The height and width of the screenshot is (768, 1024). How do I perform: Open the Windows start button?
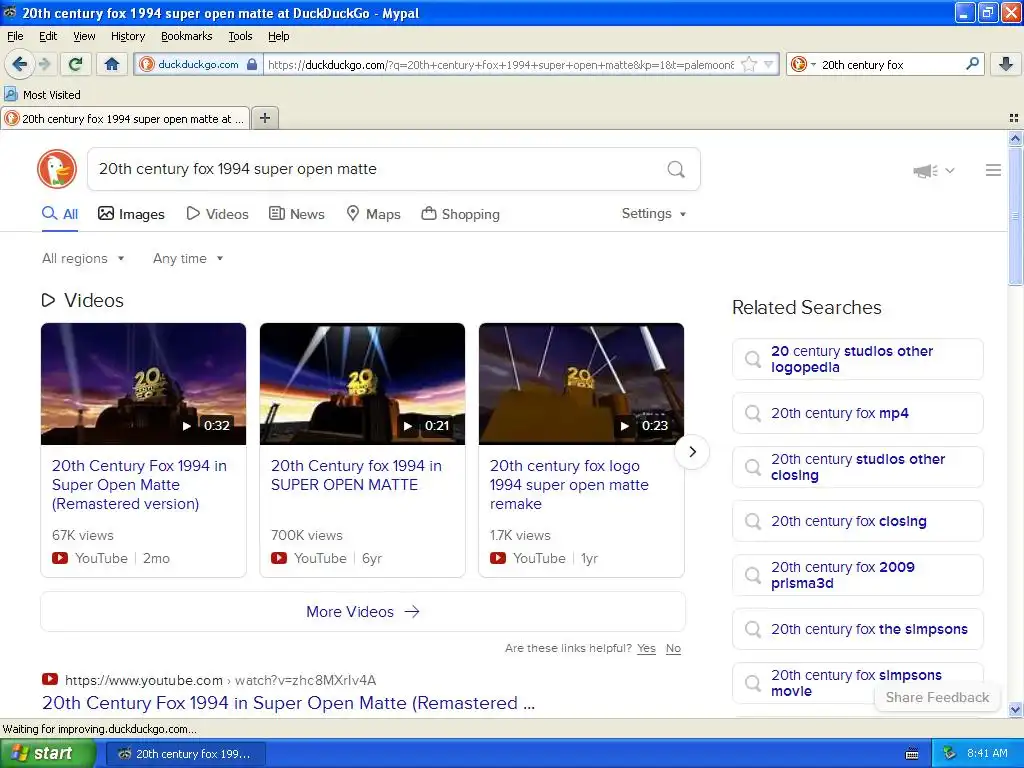coord(48,753)
